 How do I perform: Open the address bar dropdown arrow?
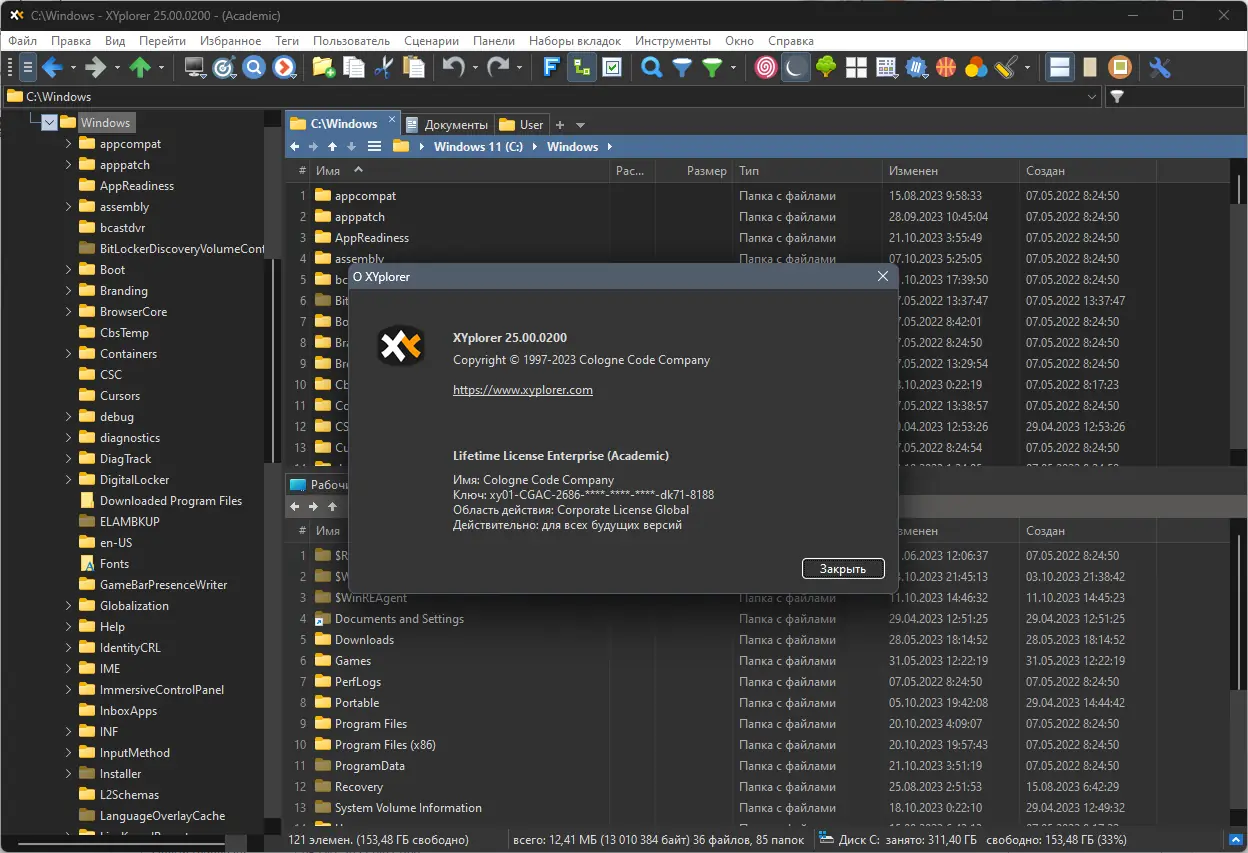tap(1093, 96)
